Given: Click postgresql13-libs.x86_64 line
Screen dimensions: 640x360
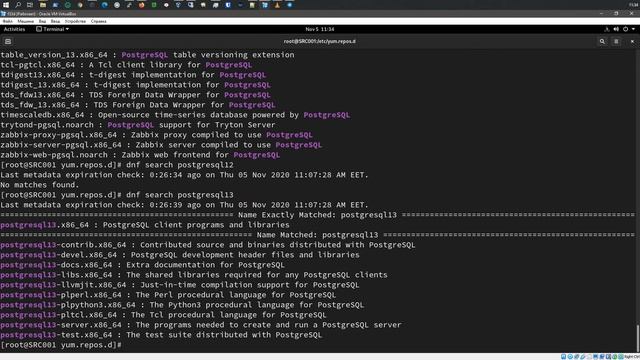Looking at the screenshot, I should pyautogui.click(x=193, y=275).
